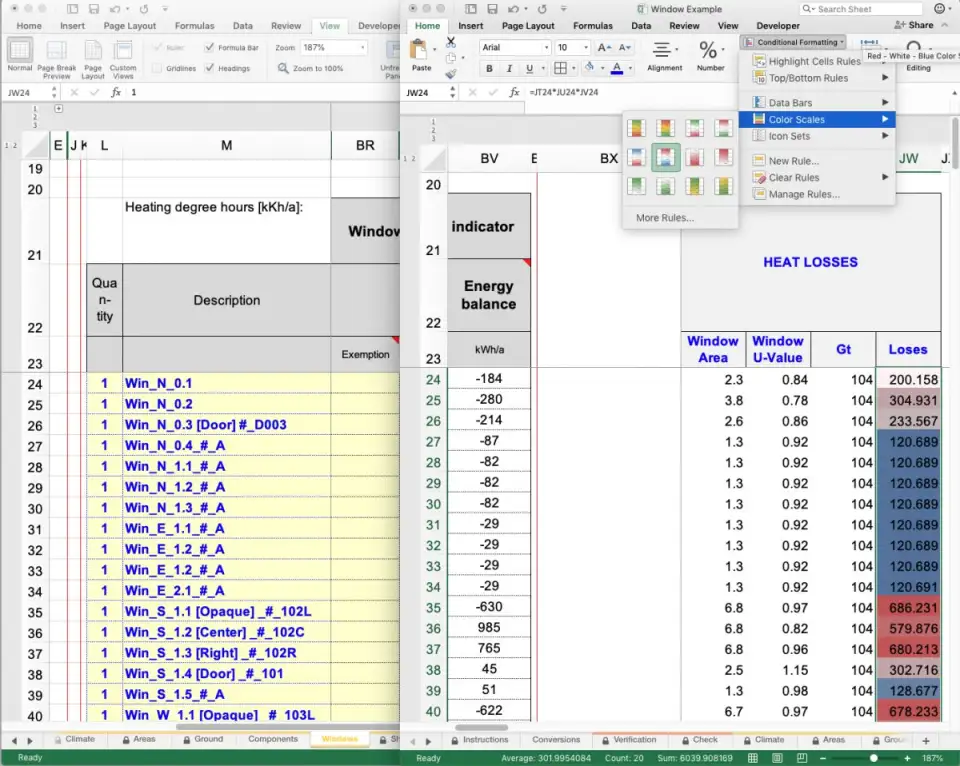This screenshot has width=960, height=766.
Task: Select the Normal view icon
Action: (x=20, y=52)
